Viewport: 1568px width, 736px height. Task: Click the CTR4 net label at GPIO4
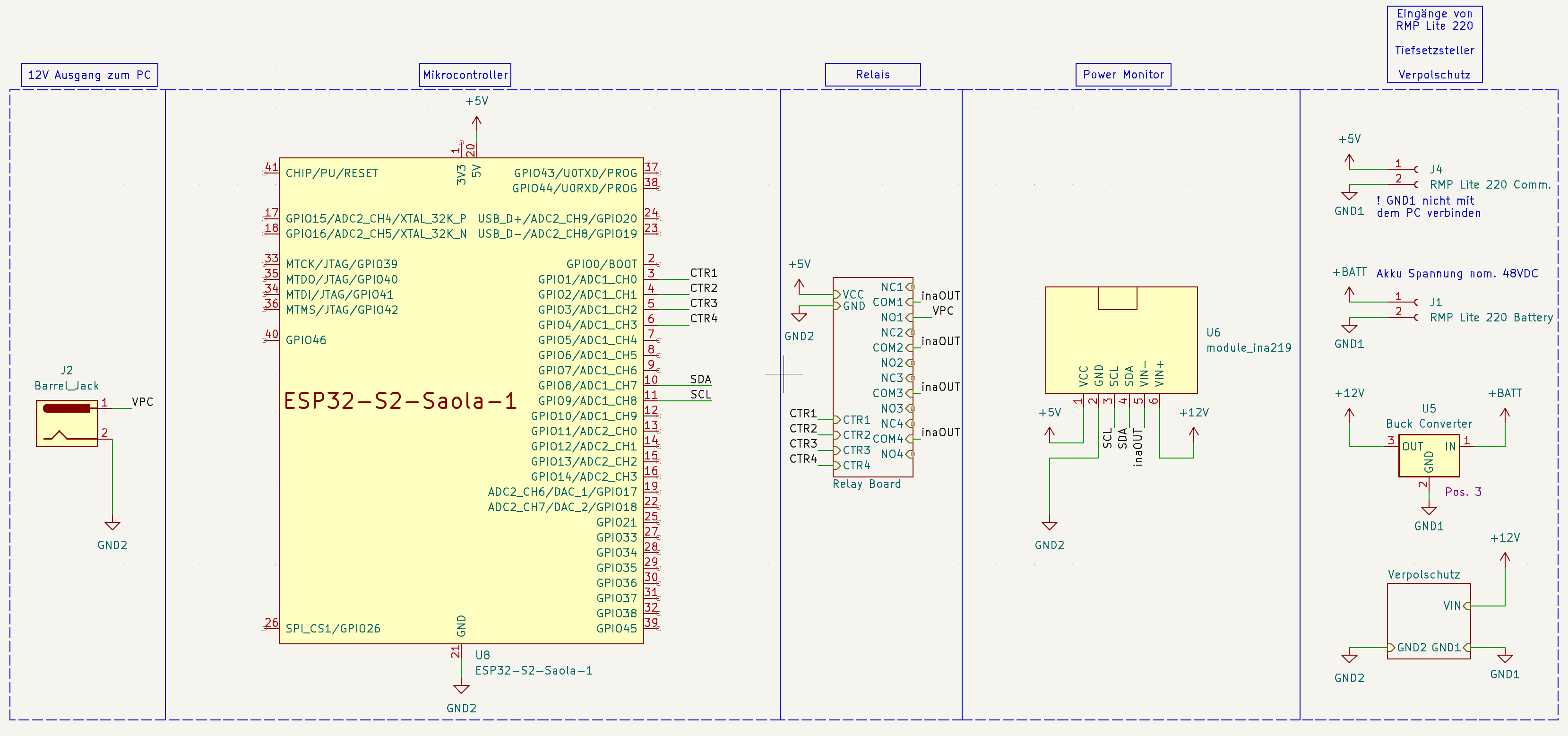(x=704, y=319)
